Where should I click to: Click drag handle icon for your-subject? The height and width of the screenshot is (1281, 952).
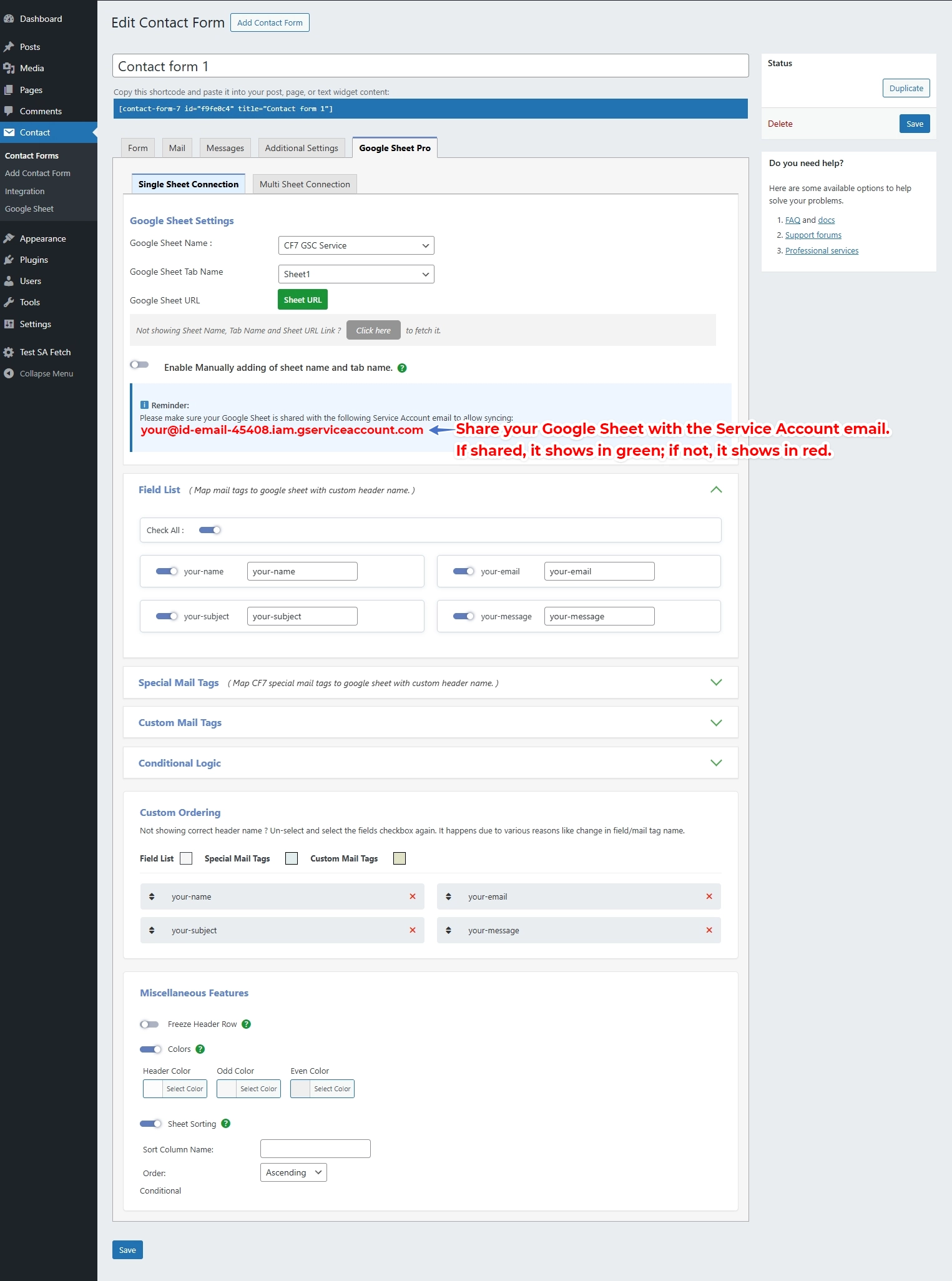[152, 930]
